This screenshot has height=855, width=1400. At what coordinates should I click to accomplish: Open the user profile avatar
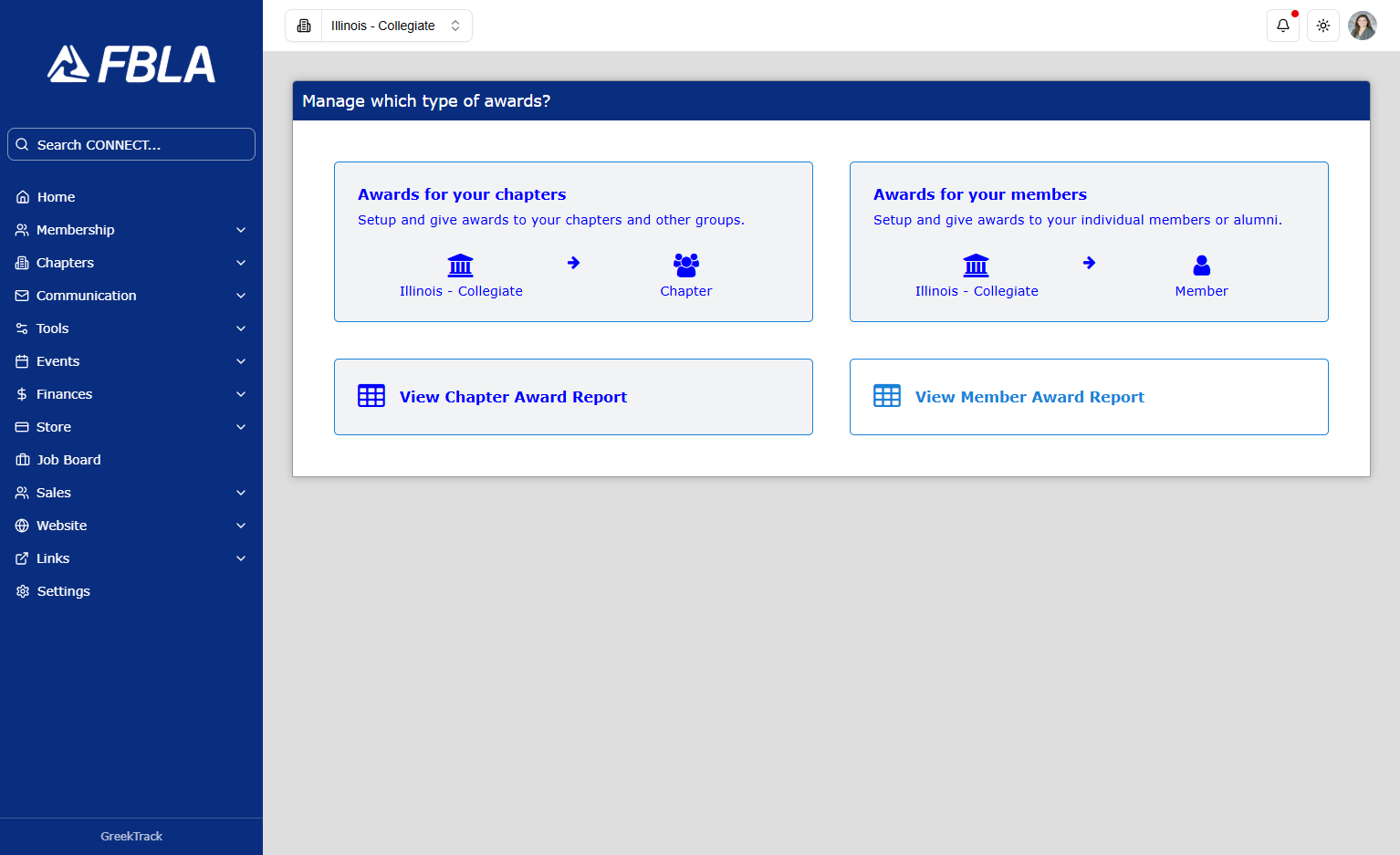coord(1362,26)
